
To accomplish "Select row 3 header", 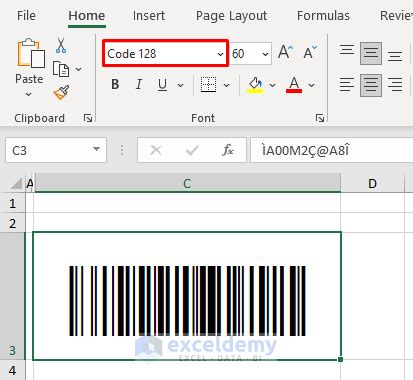I will (13, 296).
